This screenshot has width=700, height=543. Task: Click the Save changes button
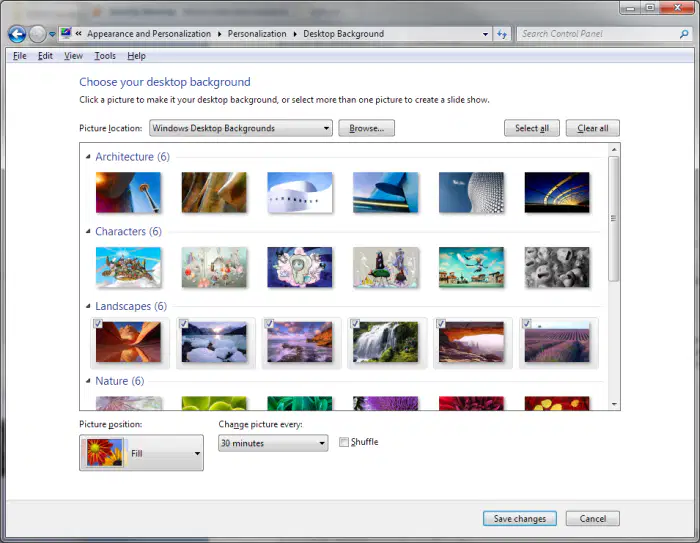[520, 518]
